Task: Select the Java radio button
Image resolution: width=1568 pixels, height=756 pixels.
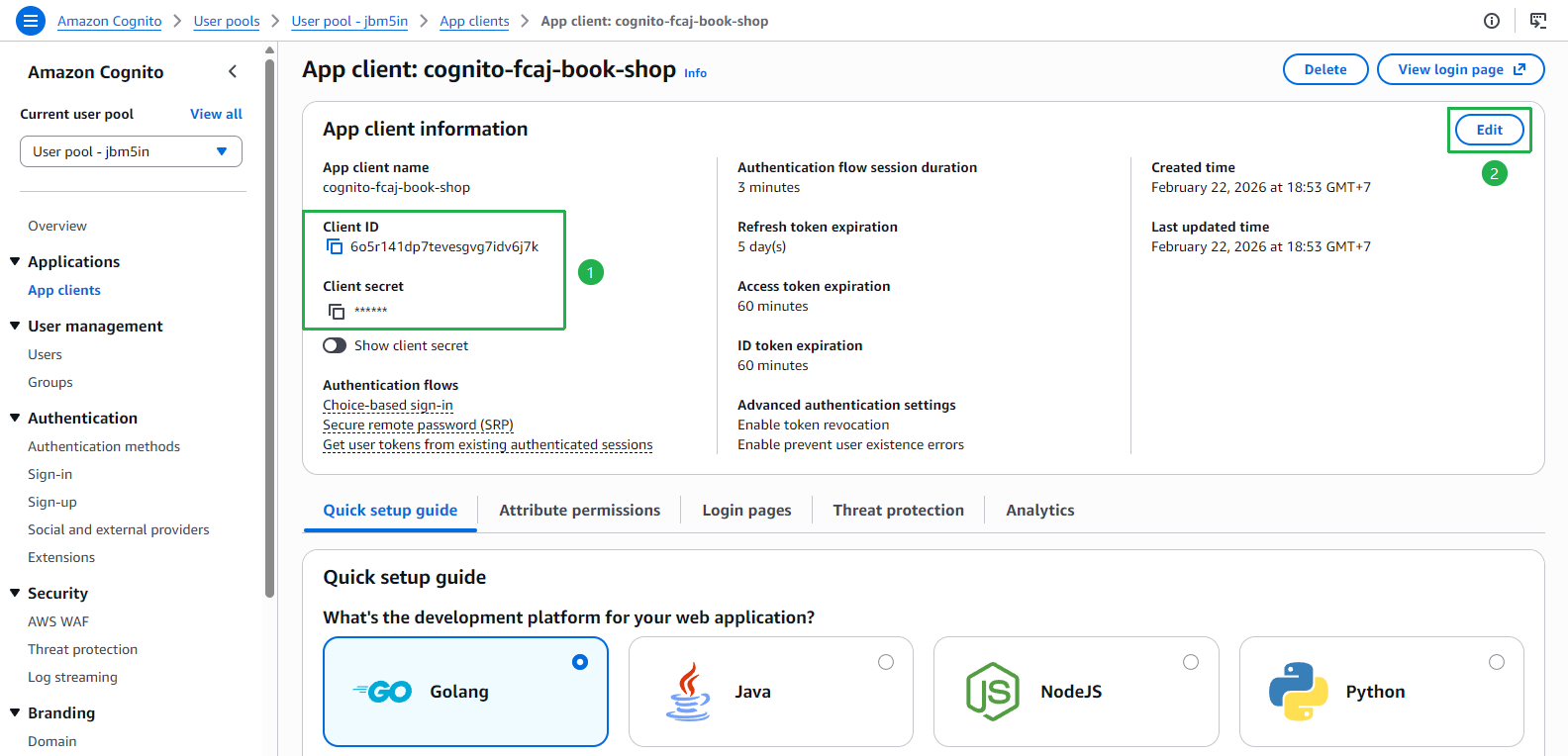Action: click(886, 662)
